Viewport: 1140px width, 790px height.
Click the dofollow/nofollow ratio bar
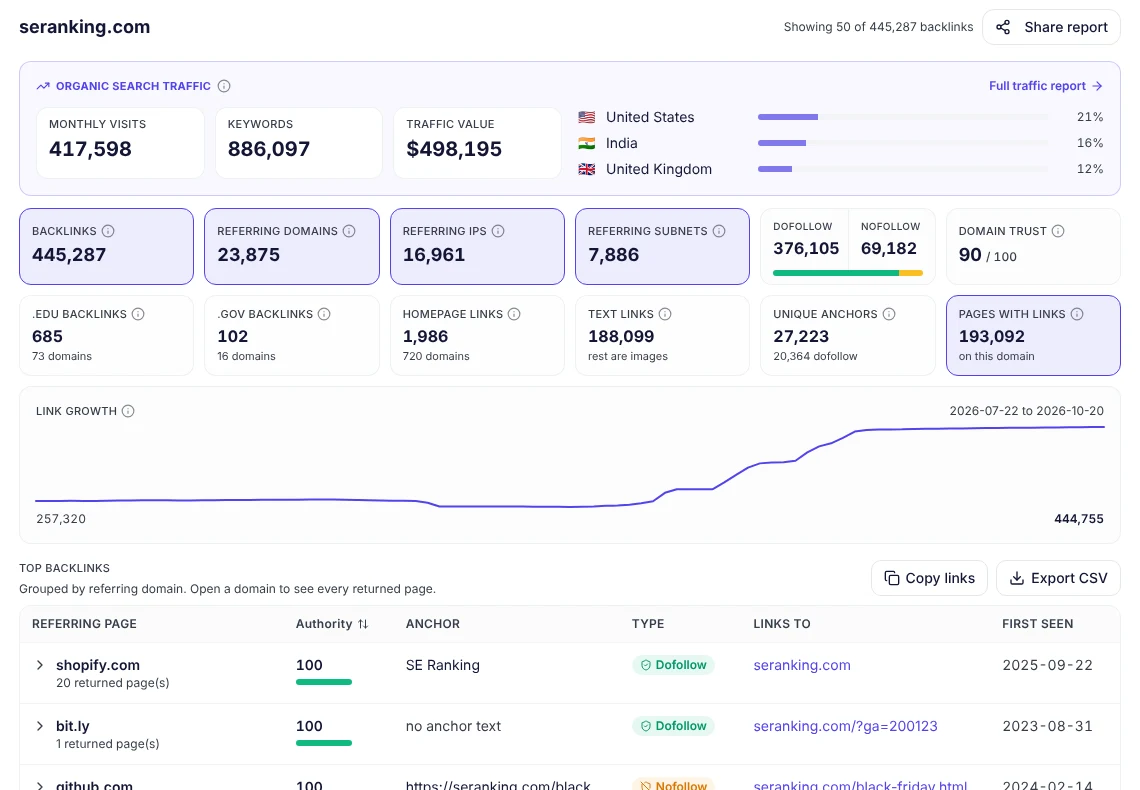(848, 273)
